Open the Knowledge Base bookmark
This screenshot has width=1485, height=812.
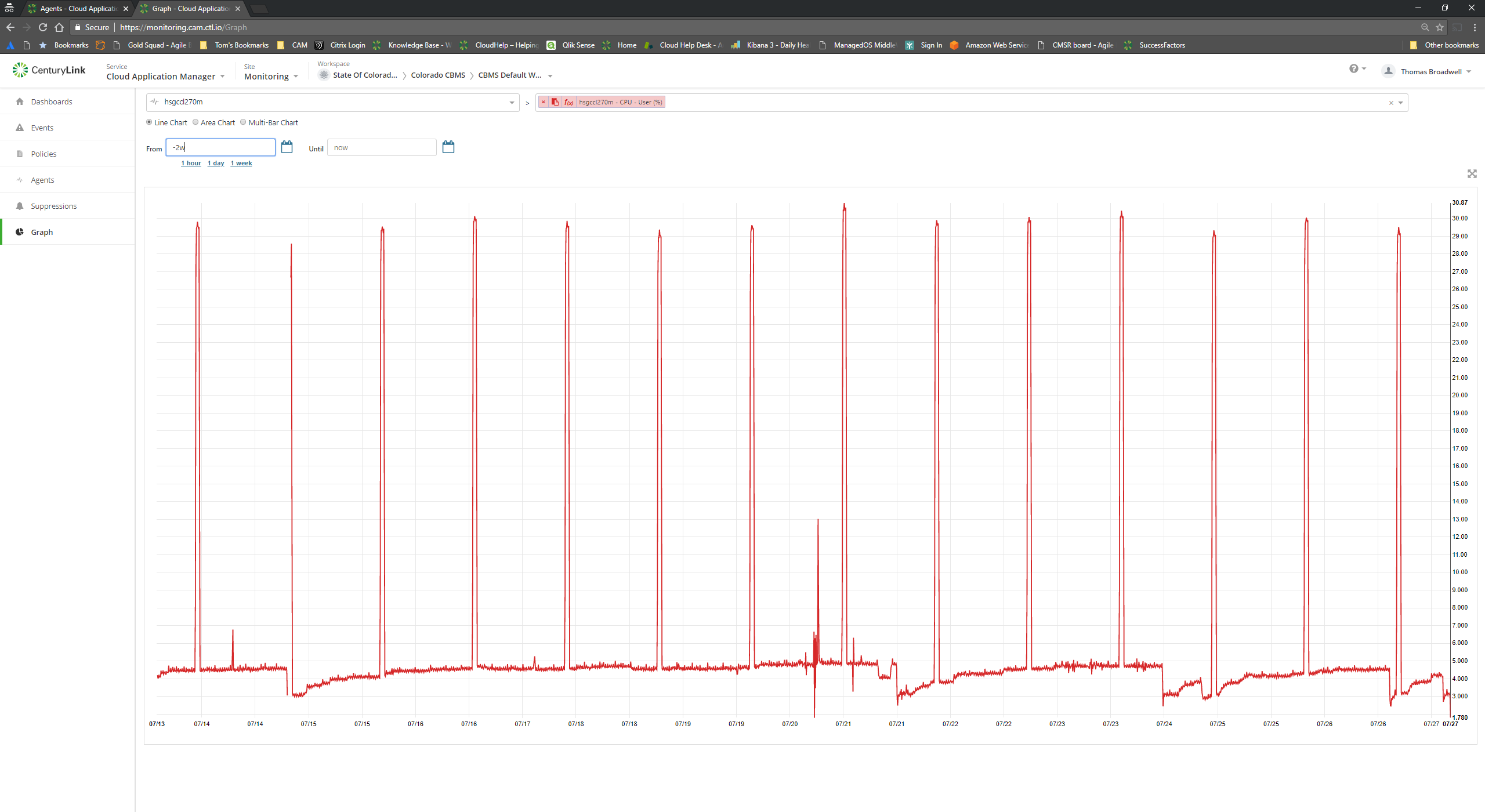[412, 45]
